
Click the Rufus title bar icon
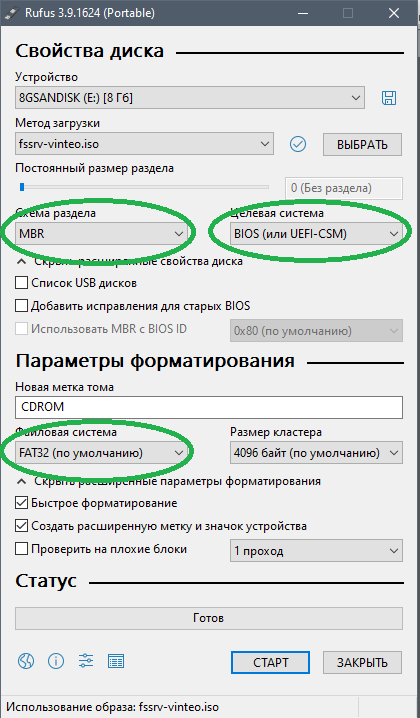[x=11, y=13]
